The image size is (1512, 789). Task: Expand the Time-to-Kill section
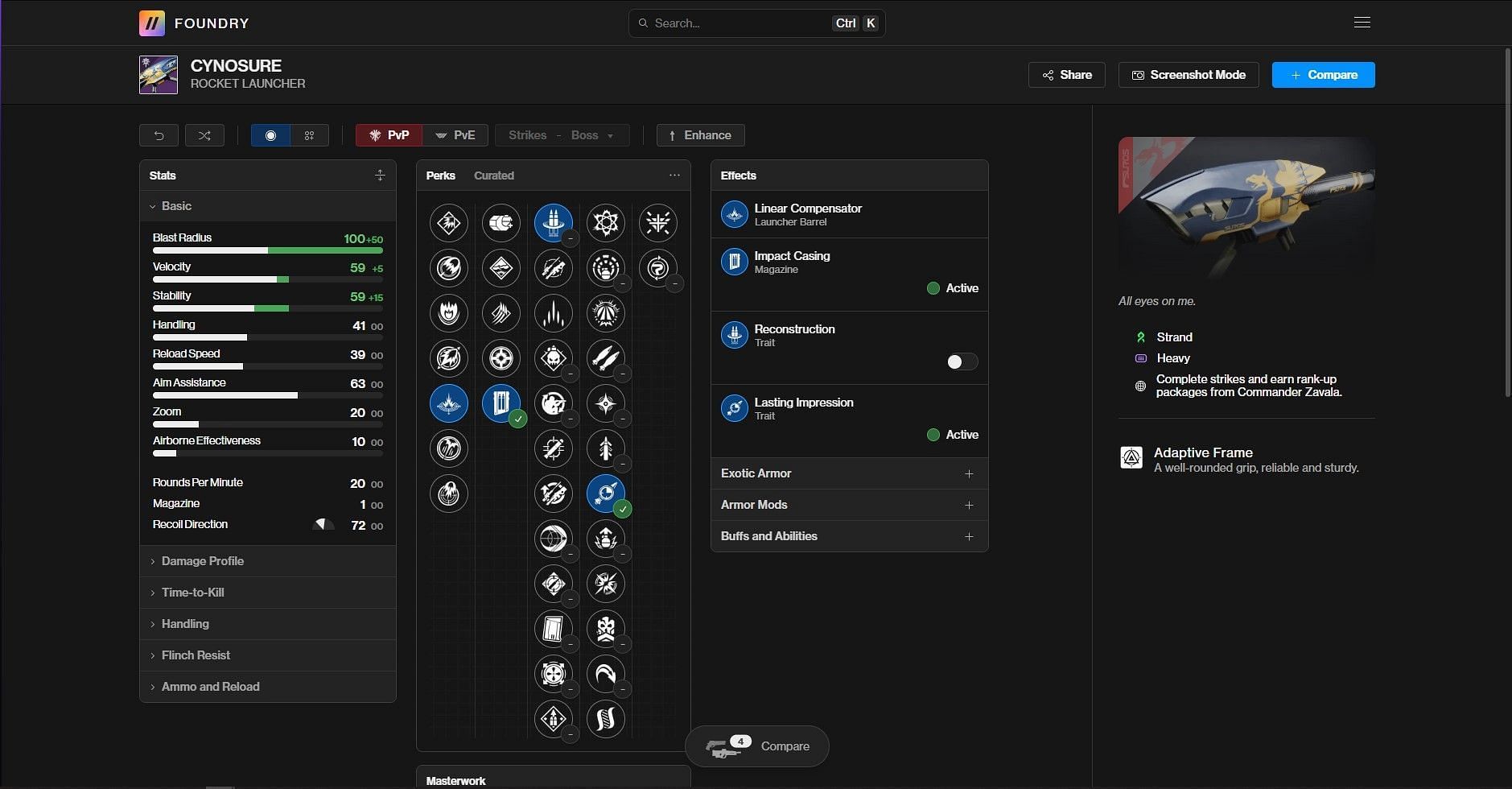coord(268,593)
